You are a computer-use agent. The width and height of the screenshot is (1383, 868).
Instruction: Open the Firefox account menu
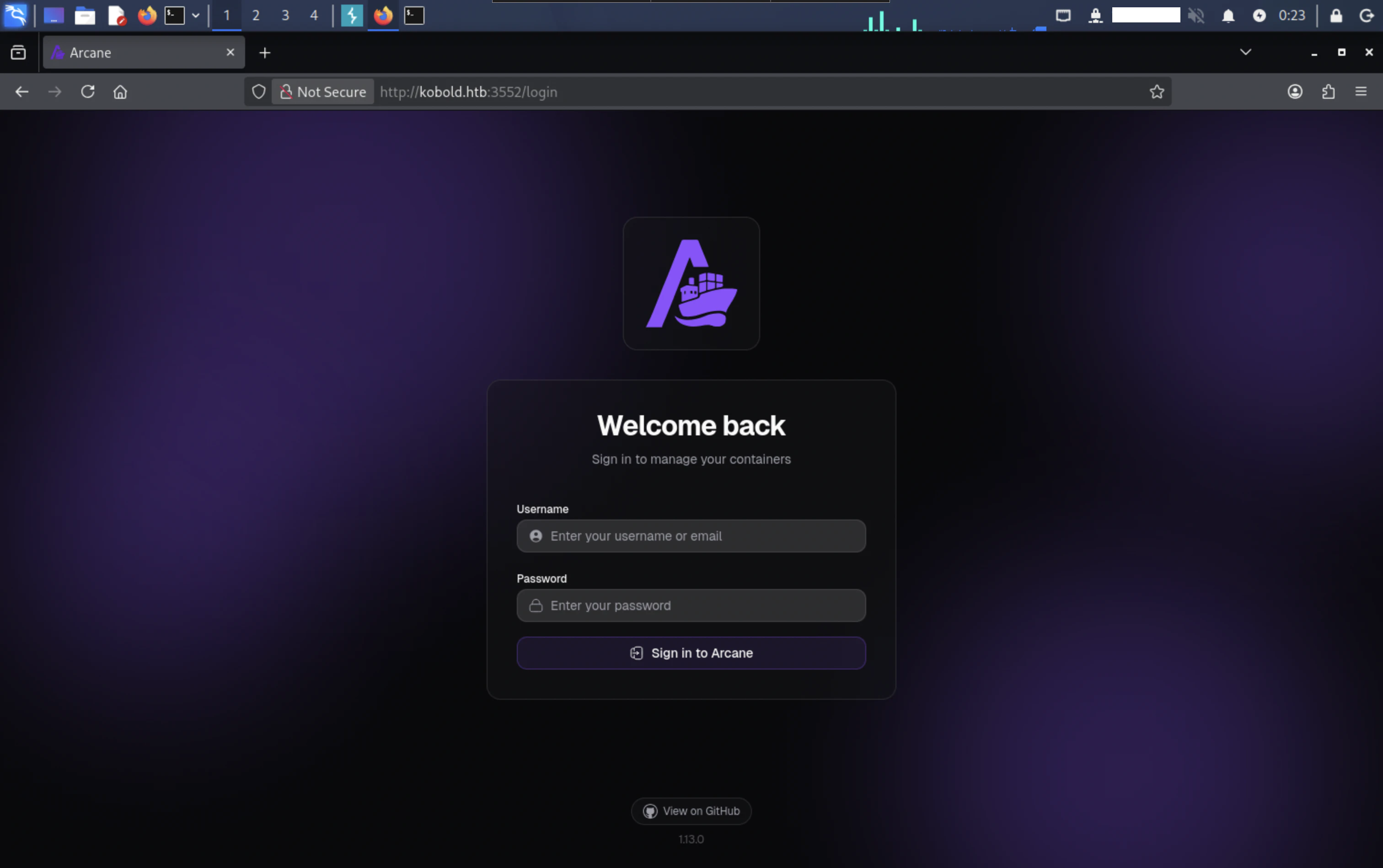(1295, 92)
